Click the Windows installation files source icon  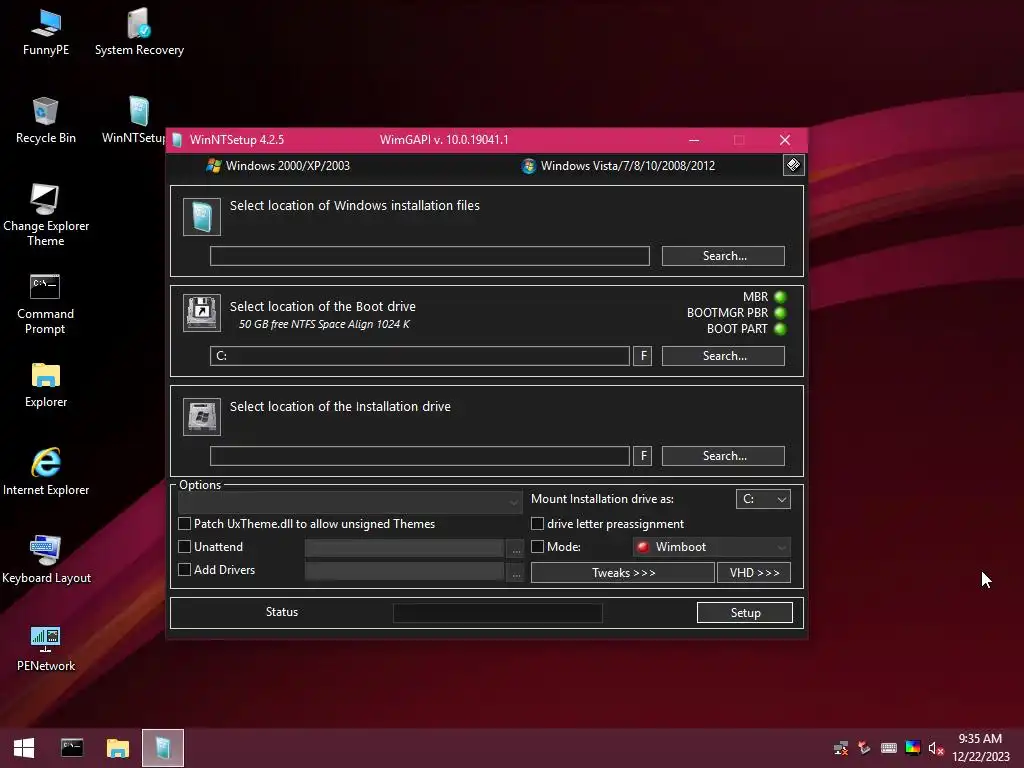click(x=202, y=217)
